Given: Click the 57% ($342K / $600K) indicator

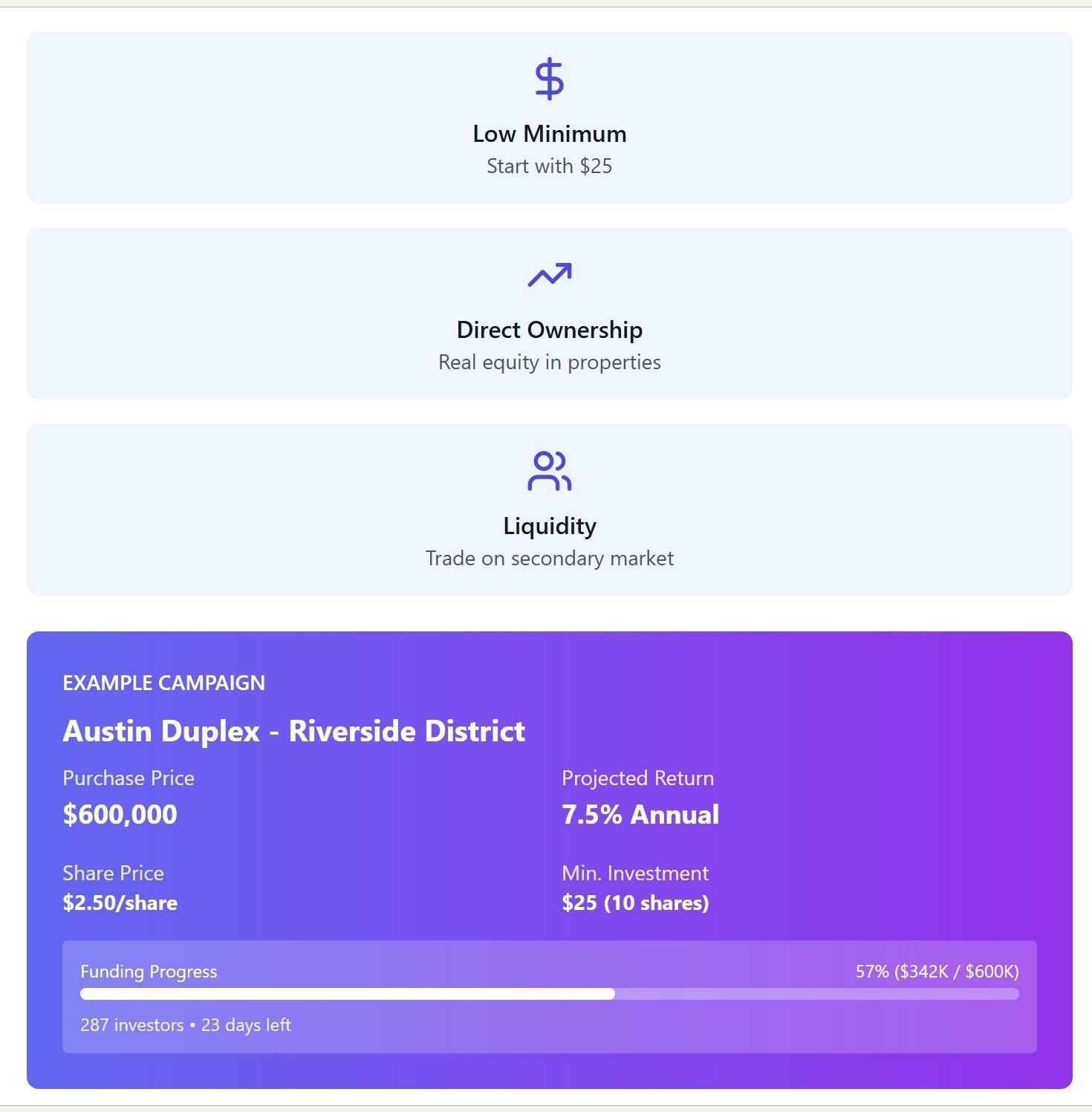Looking at the screenshot, I should (937, 972).
